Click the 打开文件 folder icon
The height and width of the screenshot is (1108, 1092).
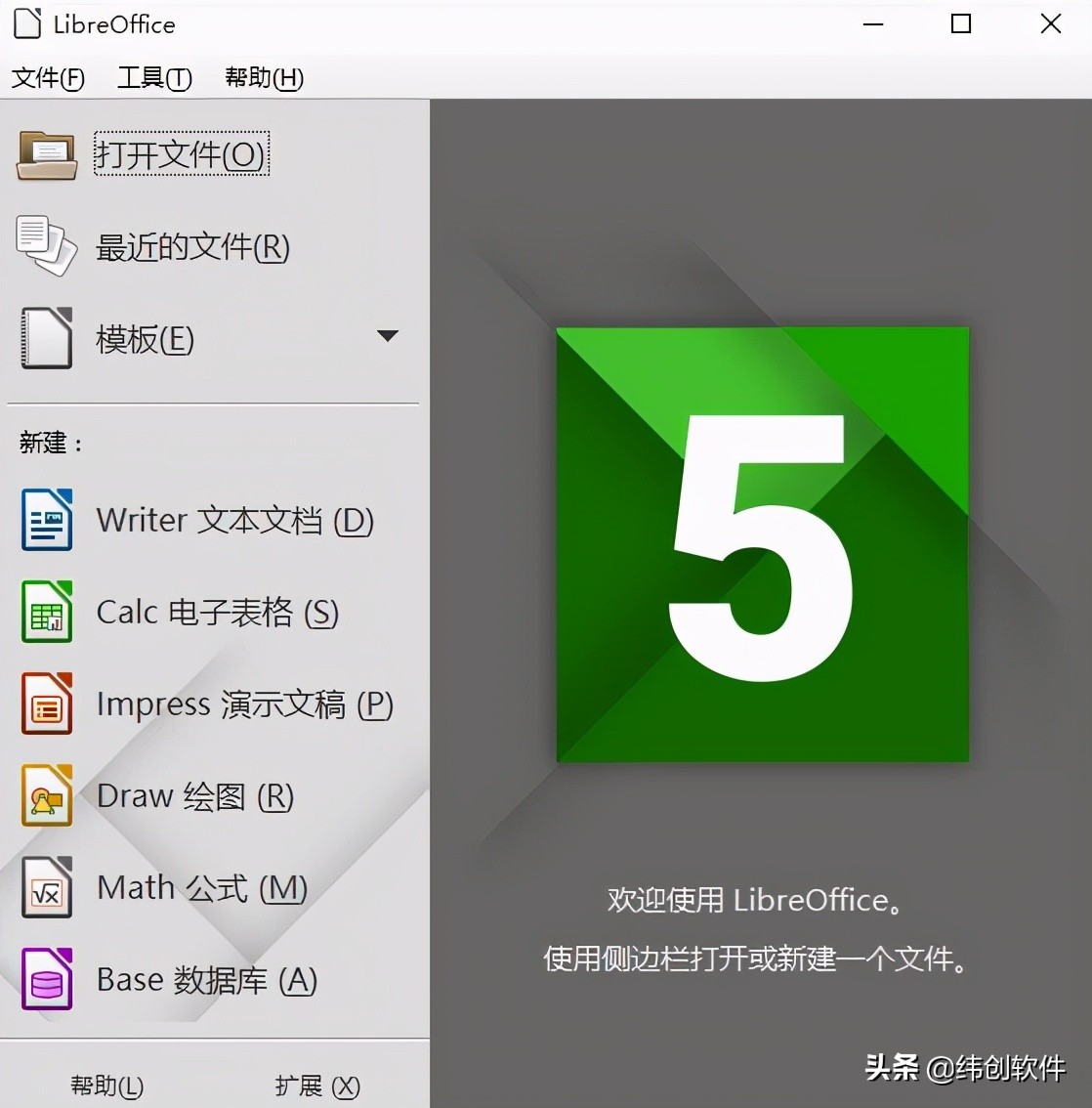[45, 154]
